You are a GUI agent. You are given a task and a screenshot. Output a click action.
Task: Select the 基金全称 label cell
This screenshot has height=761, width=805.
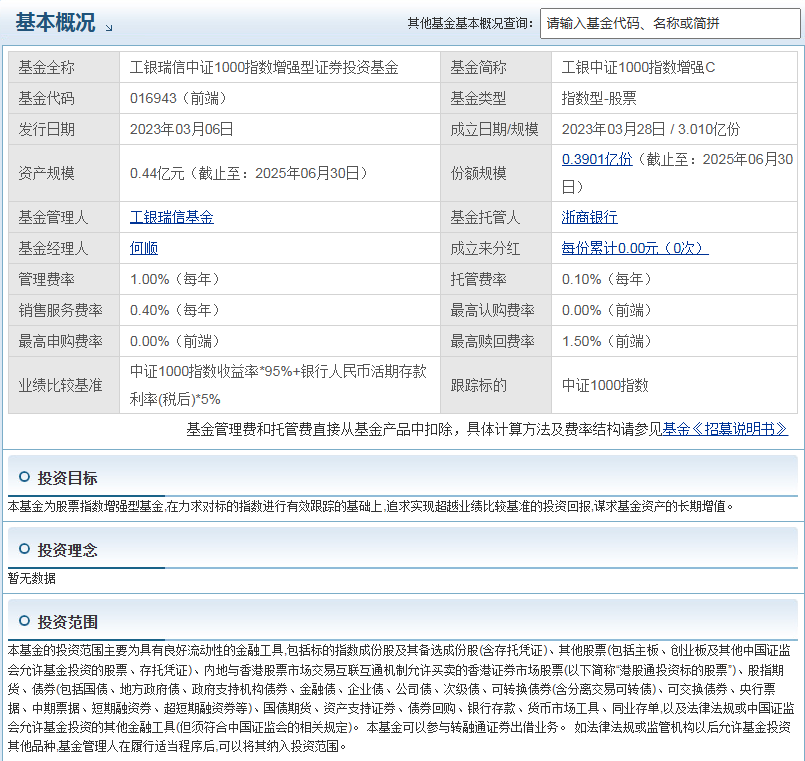[x=64, y=67]
